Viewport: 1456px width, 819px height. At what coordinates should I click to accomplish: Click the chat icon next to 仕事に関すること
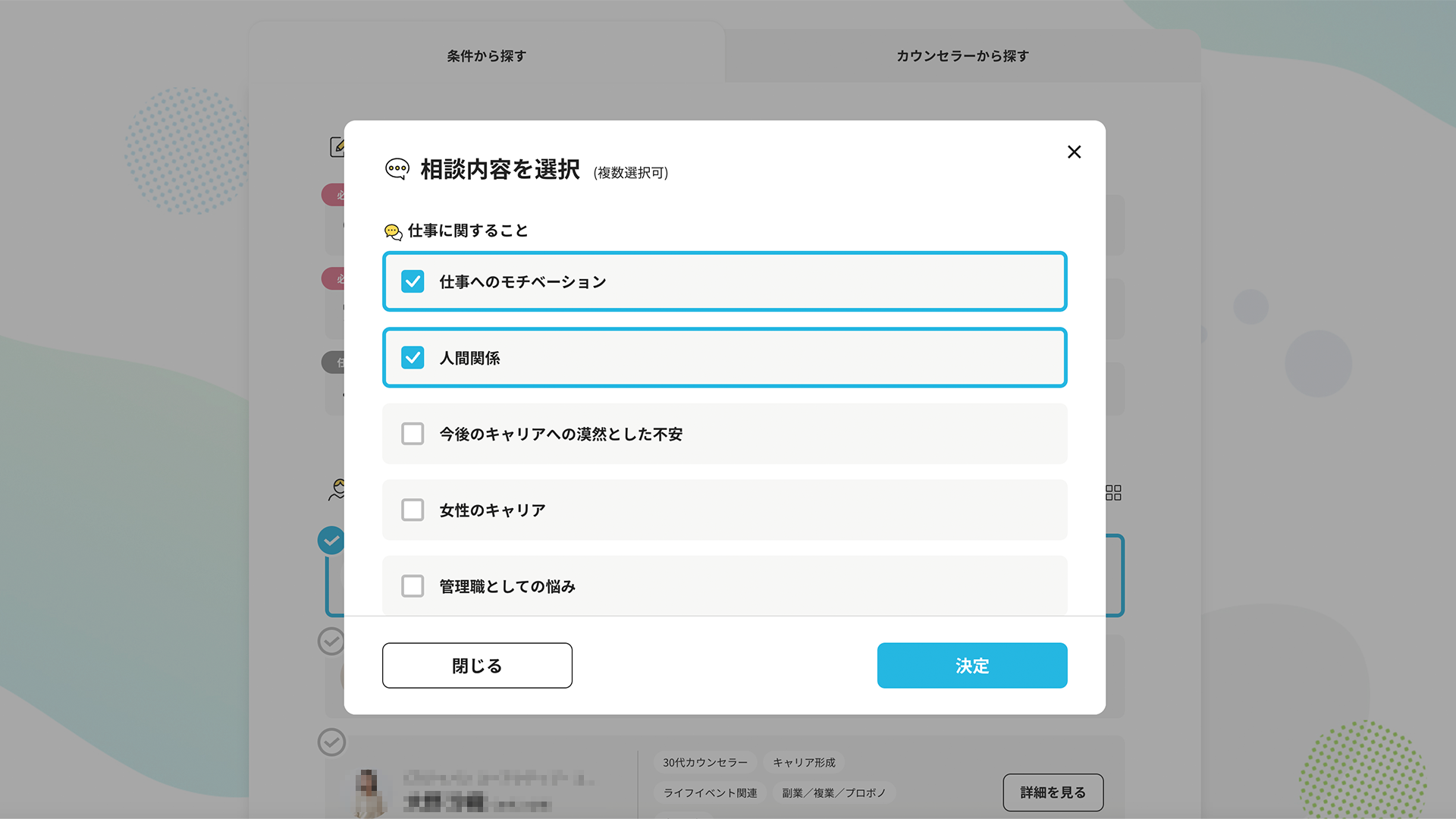coord(393,231)
